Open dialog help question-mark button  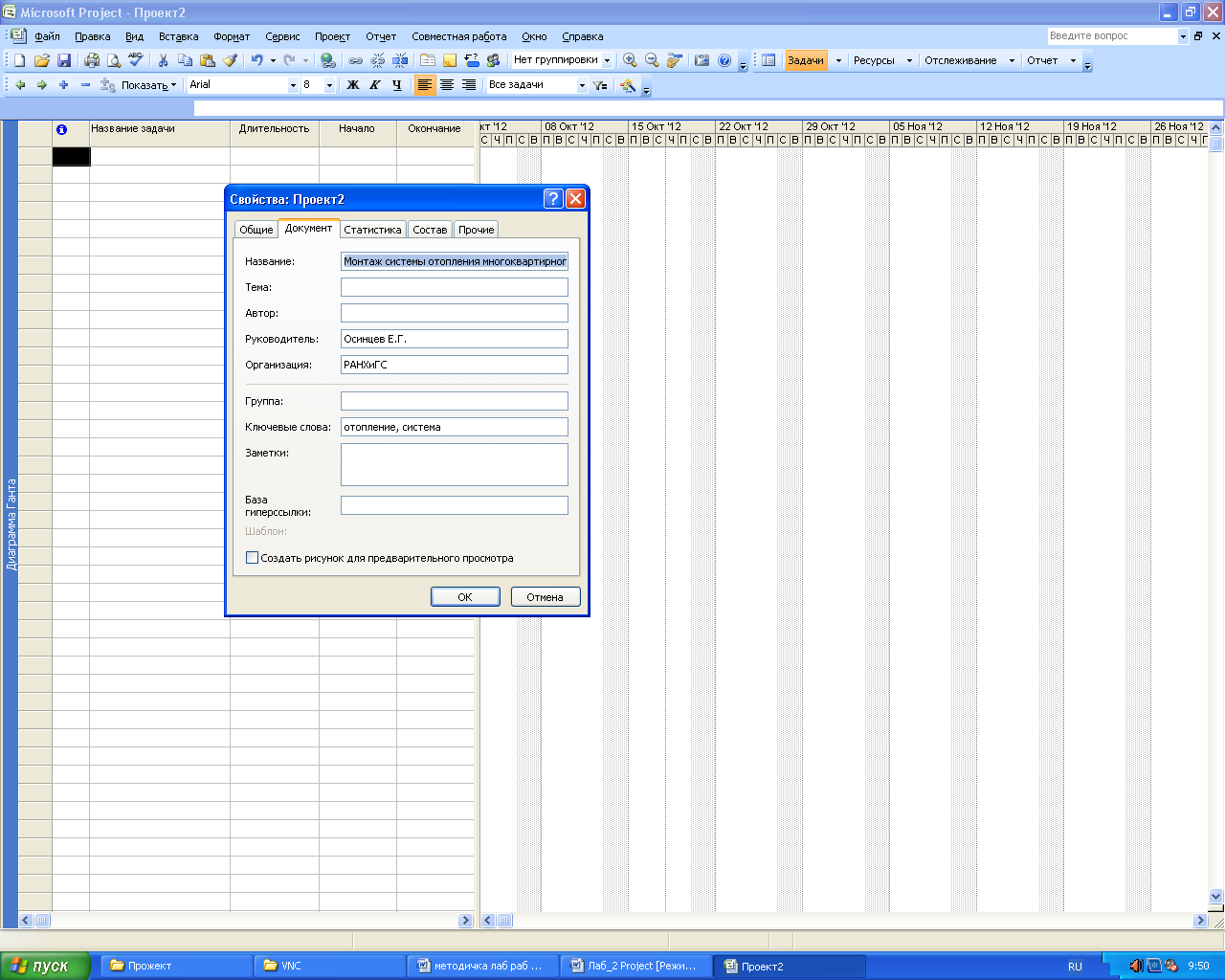pyautogui.click(x=553, y=199)
